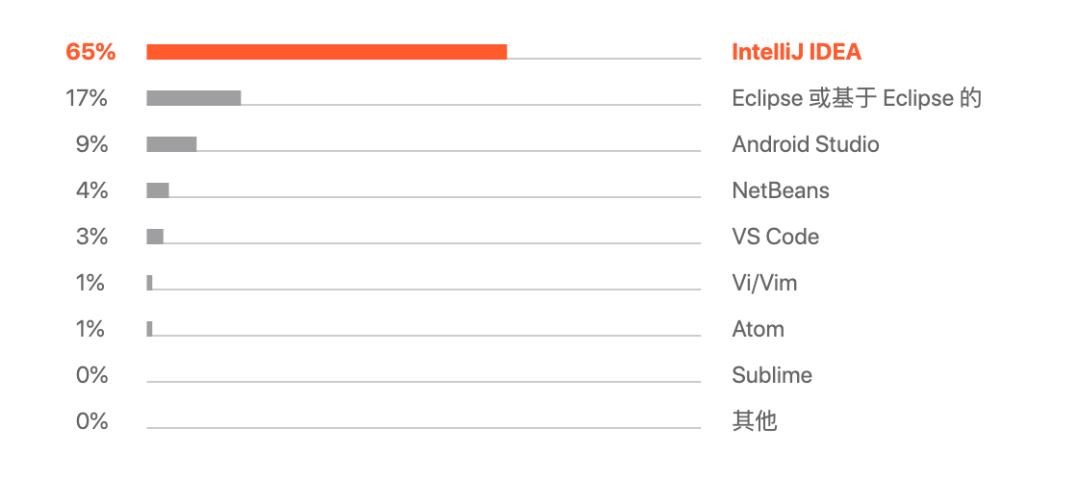Viewport: 1080px width, 479px height.
Task: Select the IntelliJ IDEA label
Action: point(796,52)
